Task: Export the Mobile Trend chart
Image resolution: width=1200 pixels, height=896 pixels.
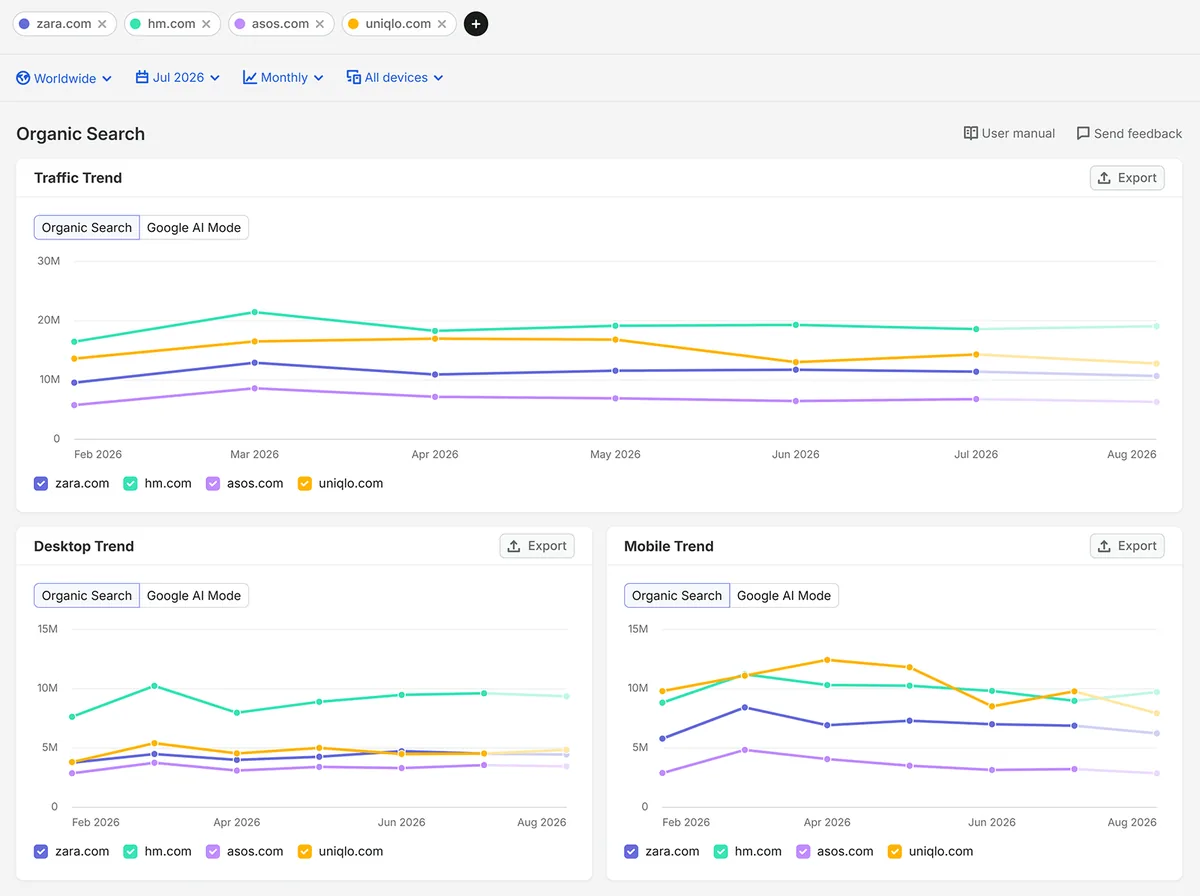Action: pos(1127,546)
